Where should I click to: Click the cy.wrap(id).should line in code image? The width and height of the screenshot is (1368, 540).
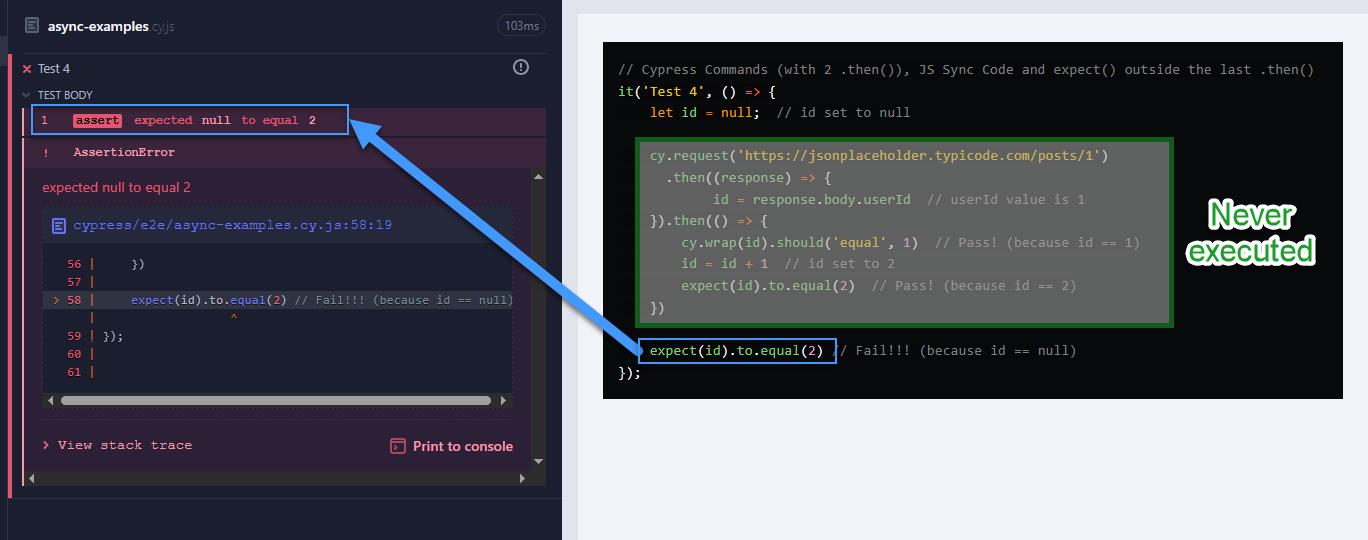point(910,243)
